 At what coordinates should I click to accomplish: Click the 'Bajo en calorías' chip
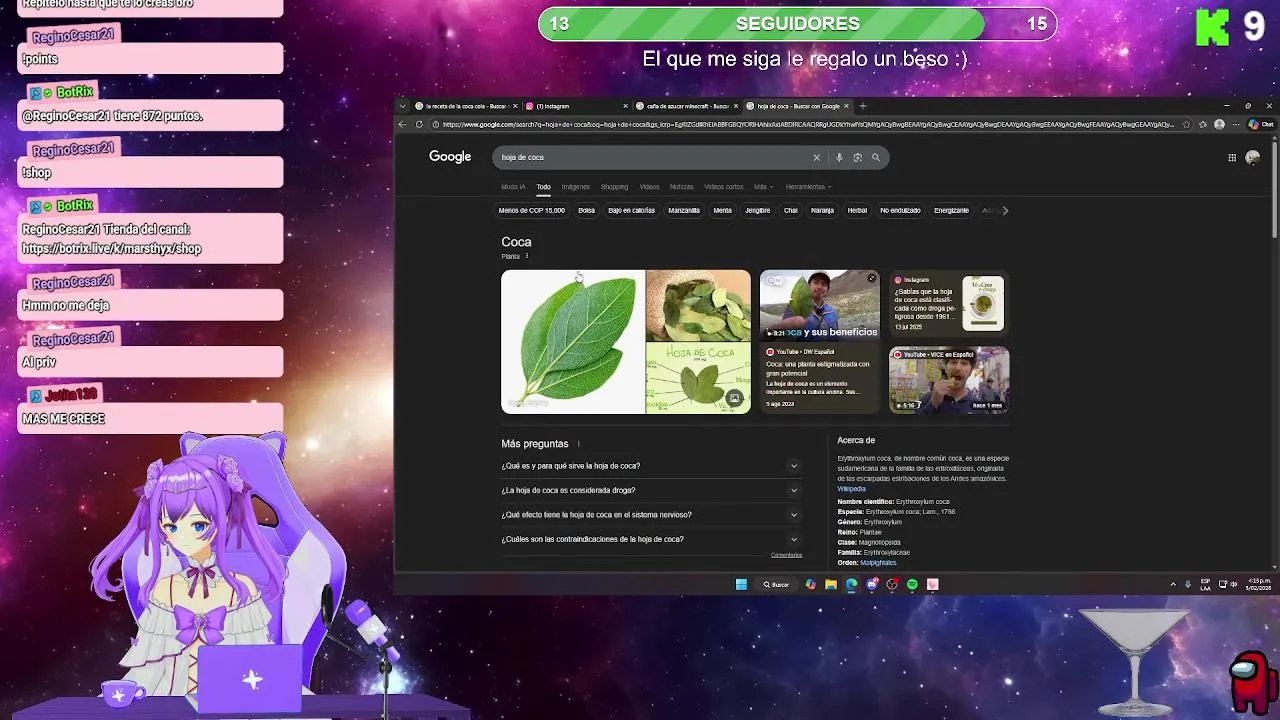point(631,210)
